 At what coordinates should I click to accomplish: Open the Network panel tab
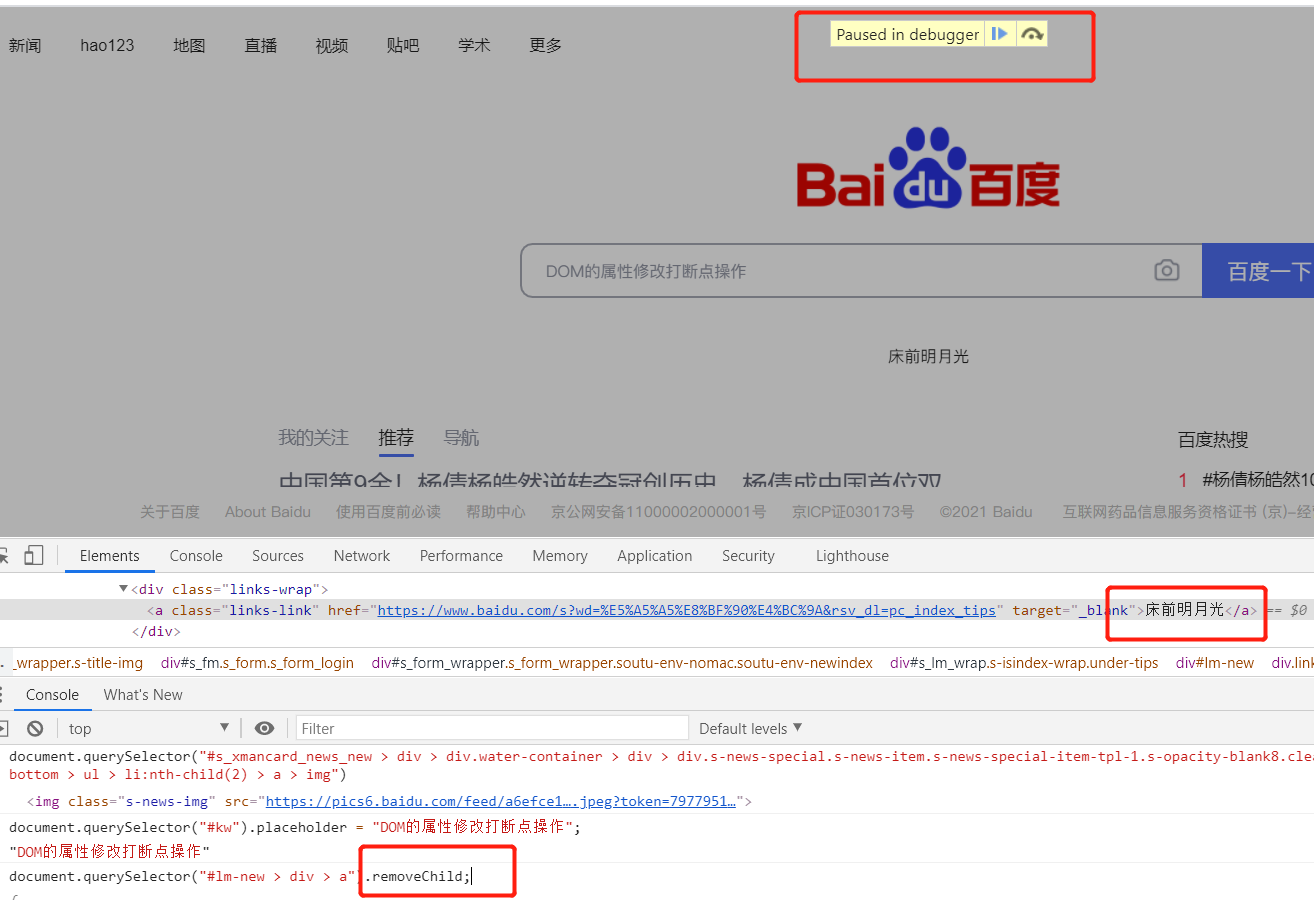click(362, 556)
